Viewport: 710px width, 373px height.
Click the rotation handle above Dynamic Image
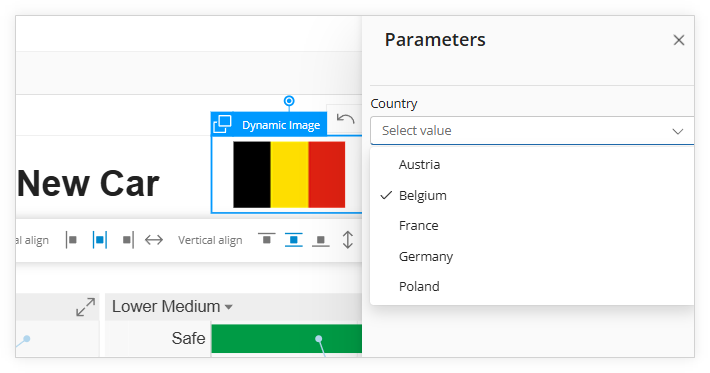tap(289, 100)
